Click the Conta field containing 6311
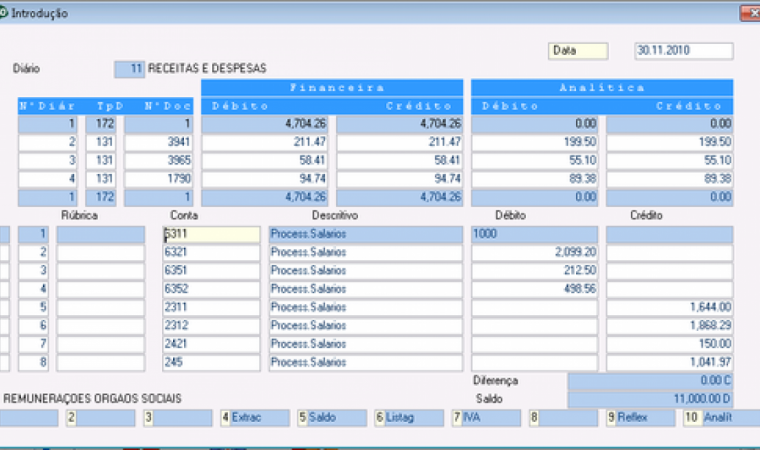 click(211, 234)
